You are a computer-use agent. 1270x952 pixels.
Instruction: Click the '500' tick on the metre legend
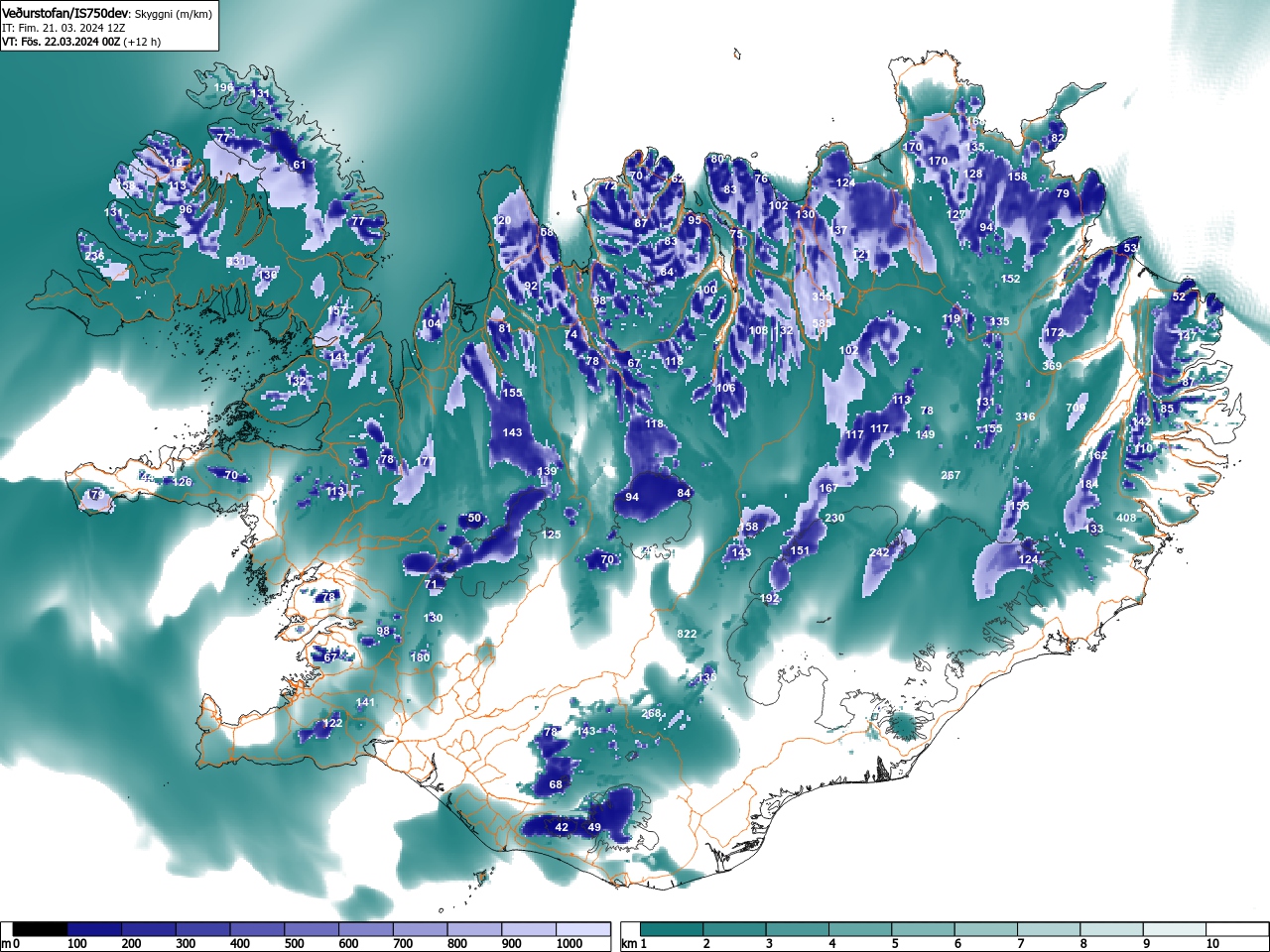(294, 944)
